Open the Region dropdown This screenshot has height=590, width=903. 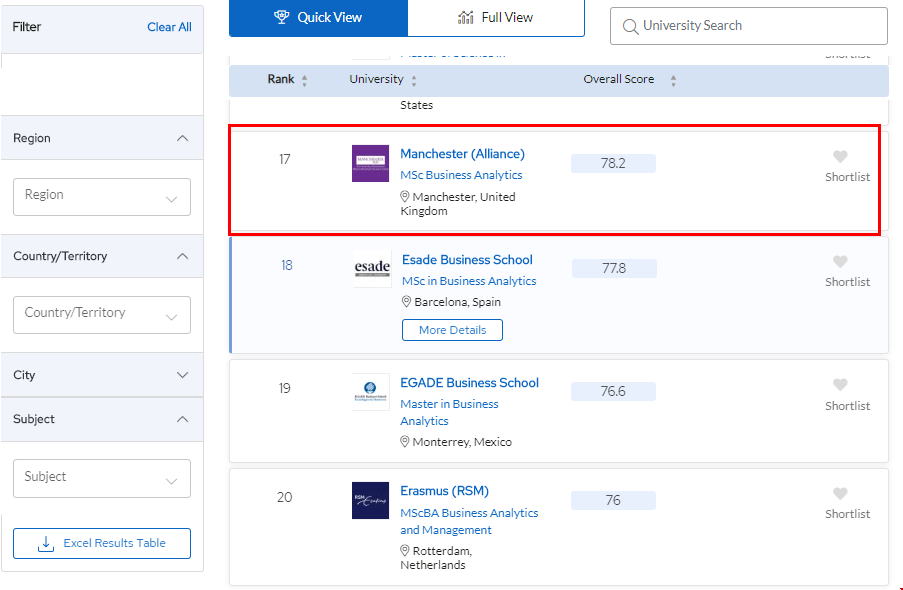(x=102, y=197)
